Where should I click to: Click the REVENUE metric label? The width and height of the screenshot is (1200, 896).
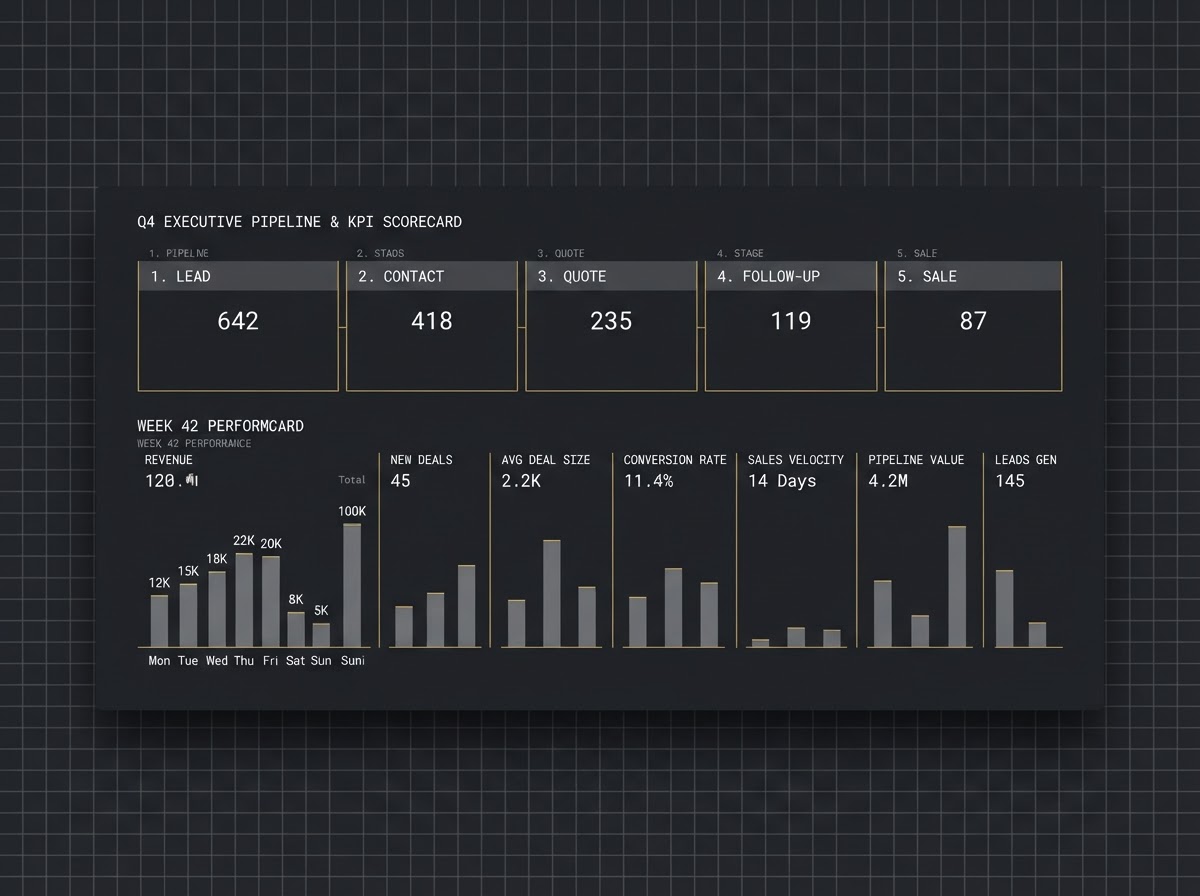169,460
